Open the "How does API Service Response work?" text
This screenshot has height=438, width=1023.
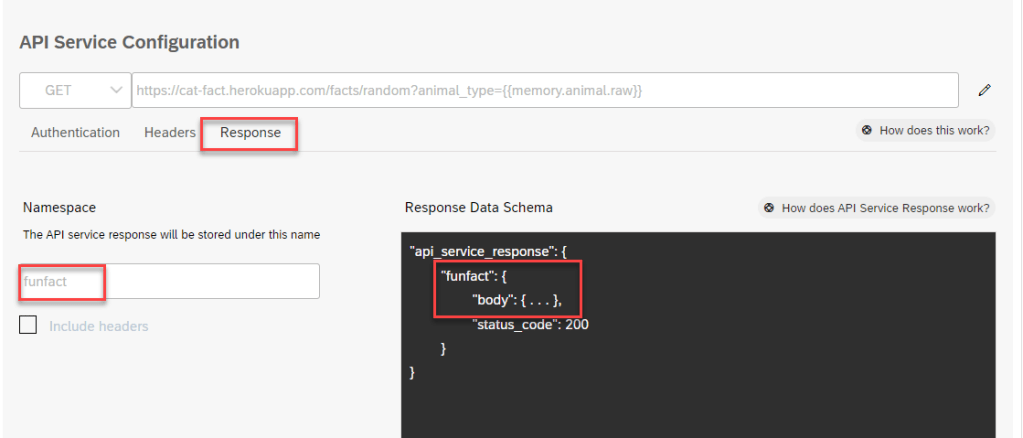click(x=885, y=208)
